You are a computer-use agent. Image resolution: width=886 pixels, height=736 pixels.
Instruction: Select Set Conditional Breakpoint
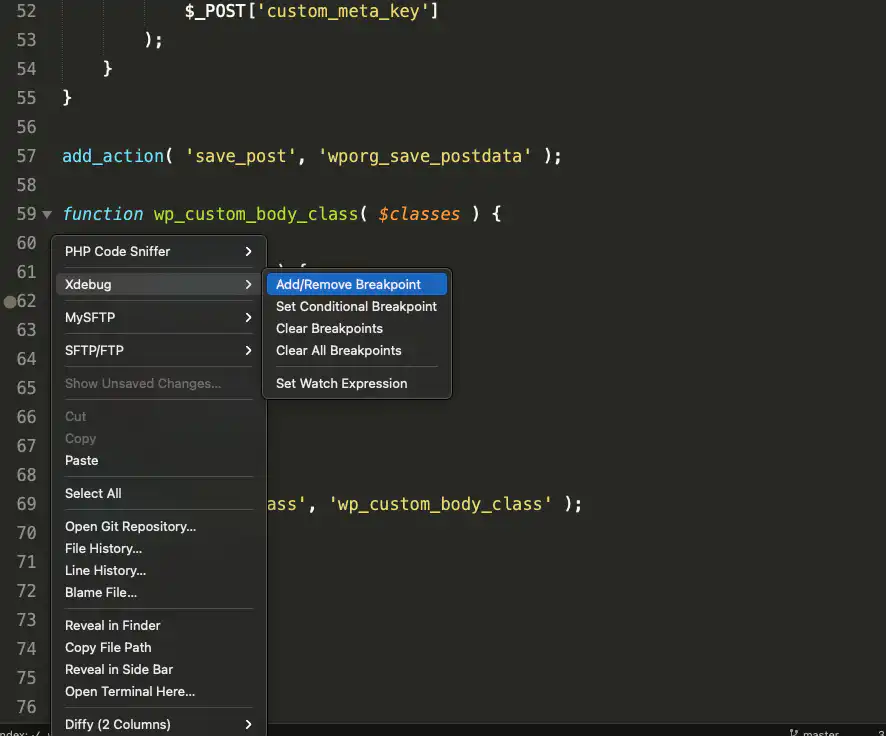pyautogui.click(x=356, y=306)
